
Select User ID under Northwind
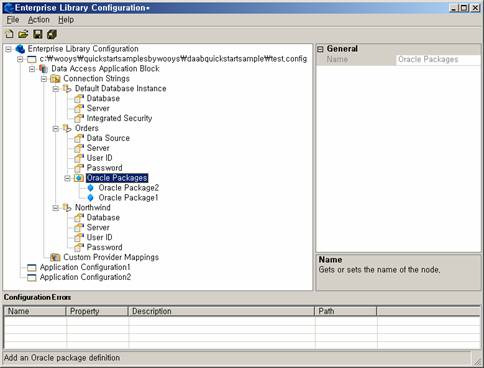pyautogui.click(x=99, y=237)
